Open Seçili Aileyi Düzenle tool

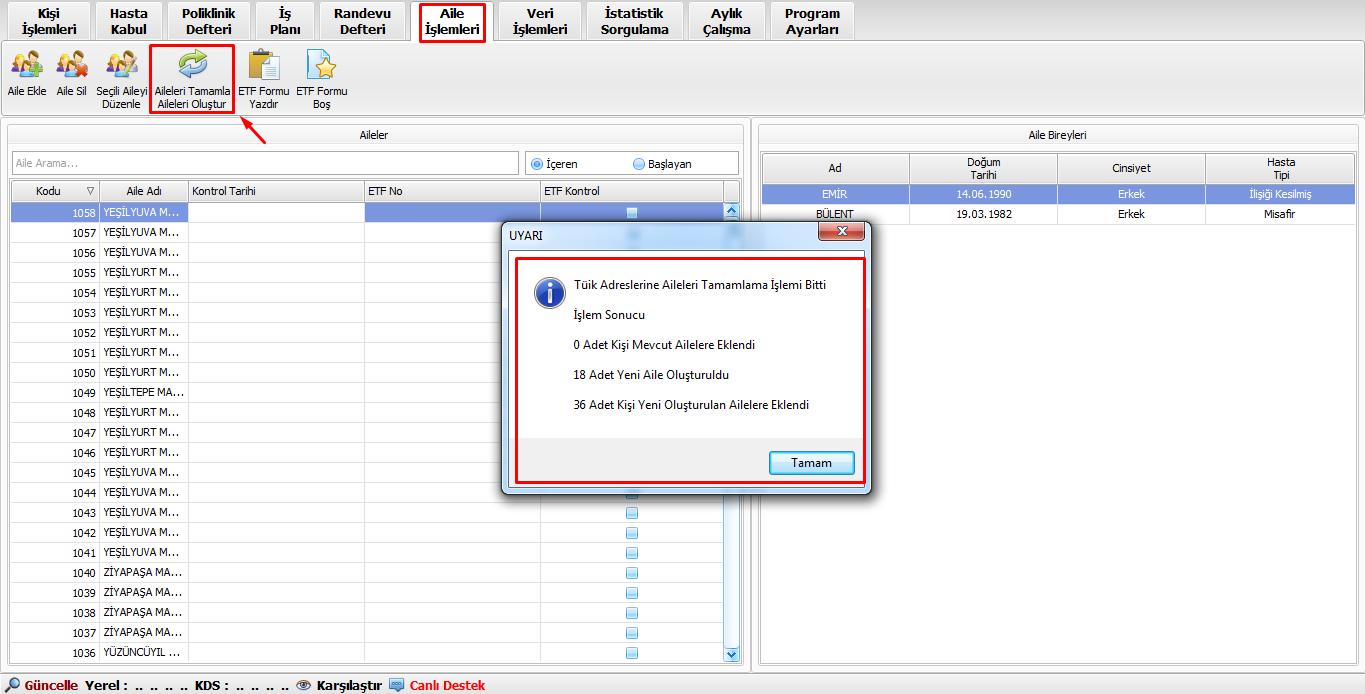(121, 66)
